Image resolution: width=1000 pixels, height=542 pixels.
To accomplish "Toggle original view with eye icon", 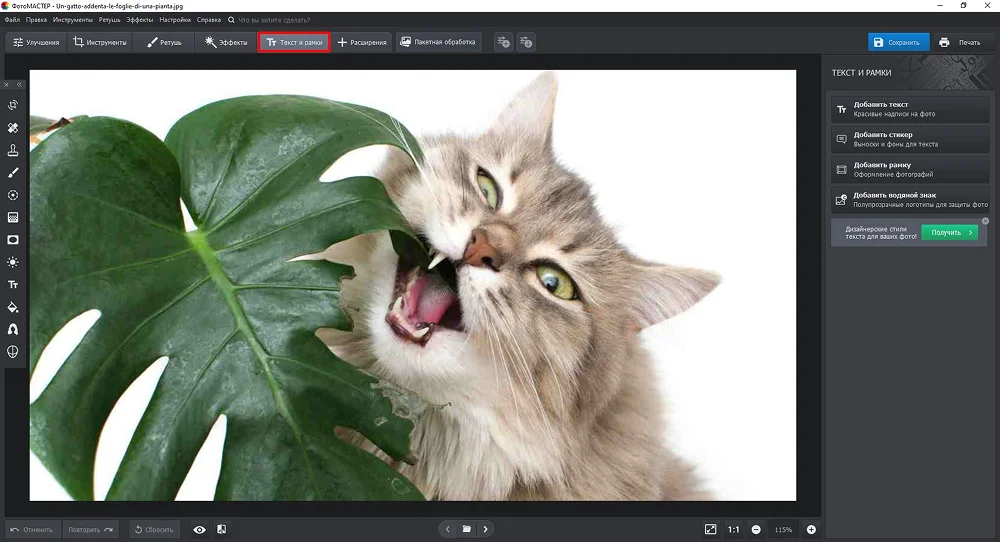I will pos(199,529).
